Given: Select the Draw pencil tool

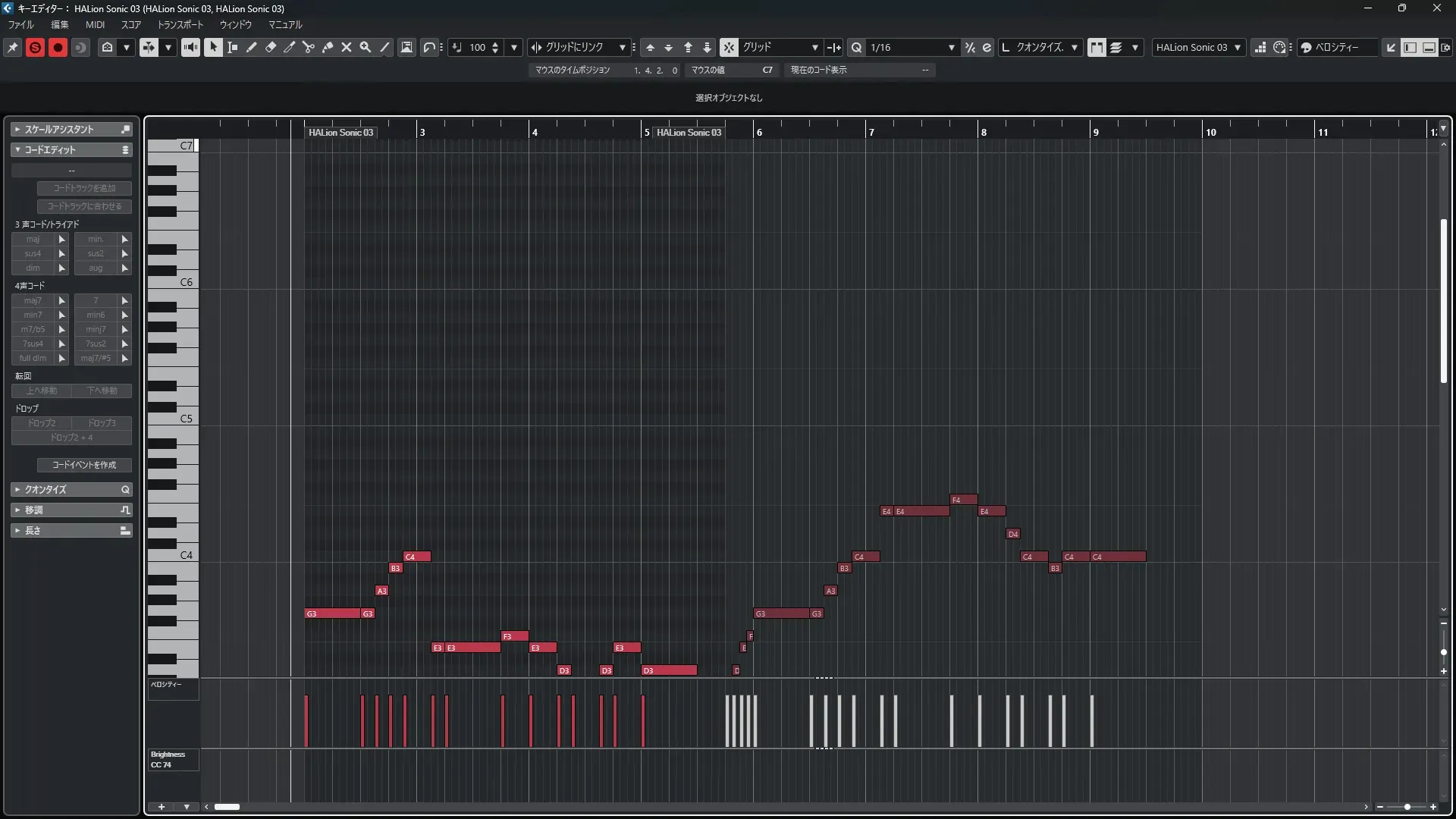Looking at the screenshot, I should 252,47.
